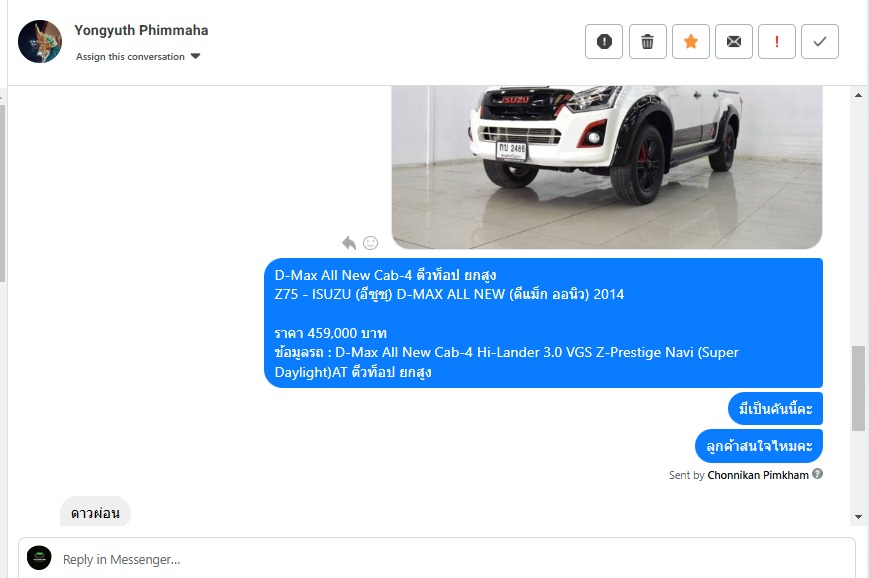Toggle the orange star follow-up icon
Viewport: 869px width, 578px height.
[691, 42]
